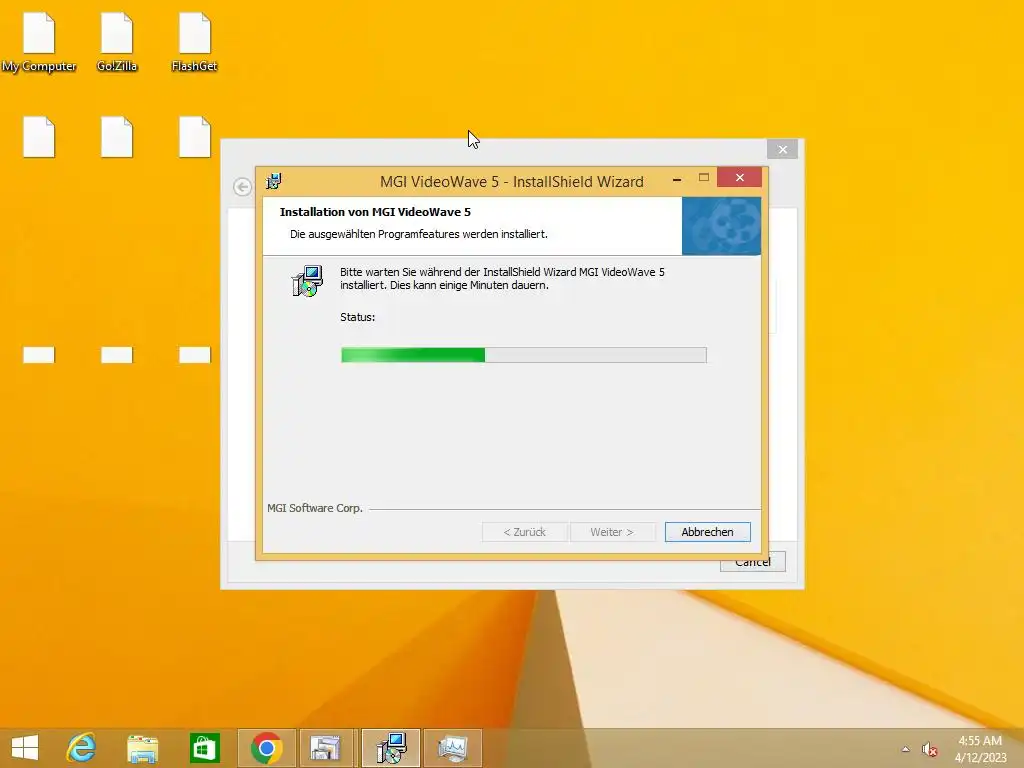
Task: Maximize the InstallShield Wizard window
Action: (703, 178)
